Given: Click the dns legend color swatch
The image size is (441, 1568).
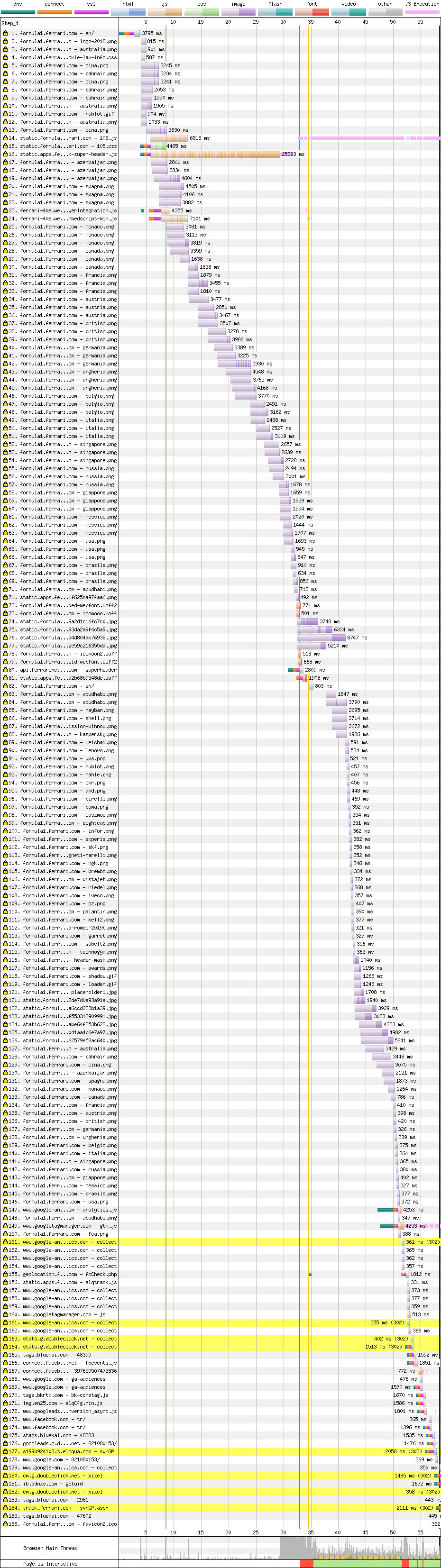Looking at the screenshot, I should (x=18, y=11).
